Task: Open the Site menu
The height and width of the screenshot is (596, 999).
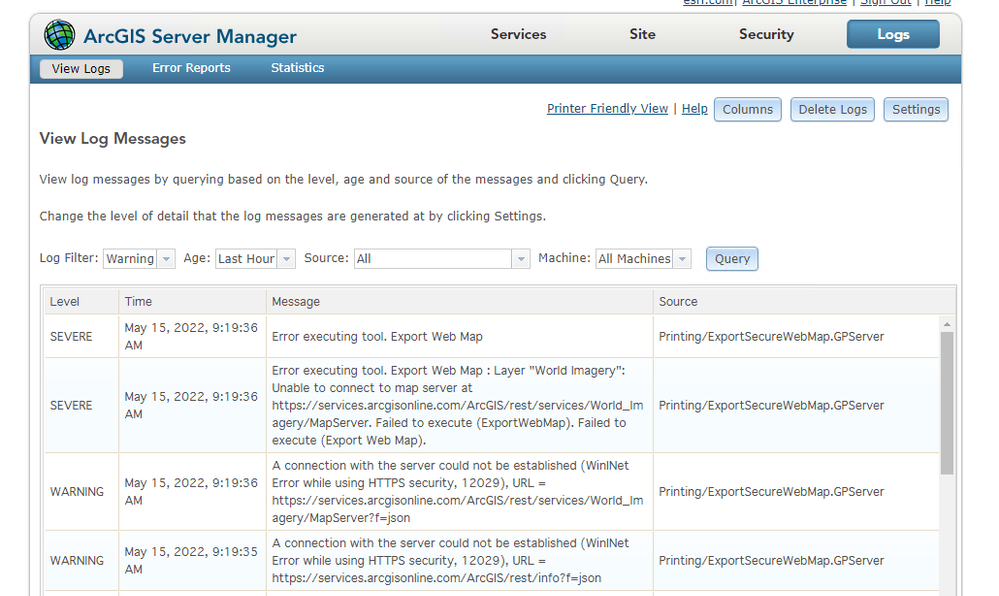Action: pyautogui.click(x=642, y=34)
